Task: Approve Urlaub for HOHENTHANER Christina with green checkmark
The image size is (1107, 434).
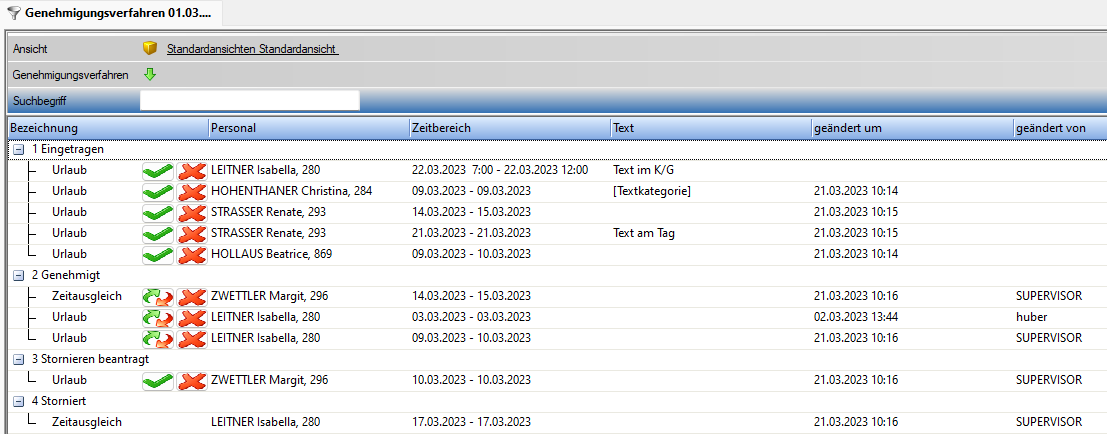Action: (x=157, y=192)
